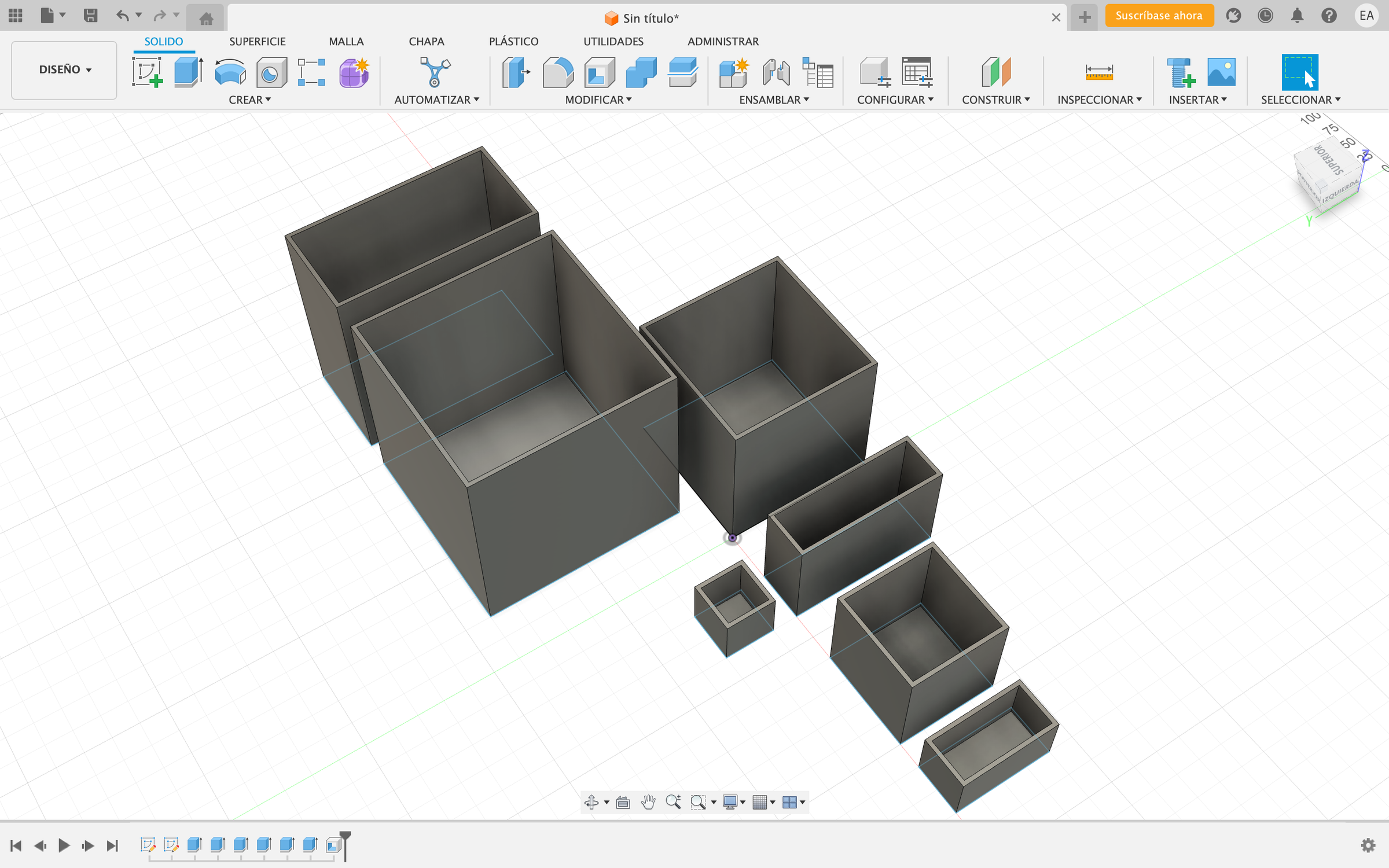Expand the SELECCIONAR menu

point(1300,100)
